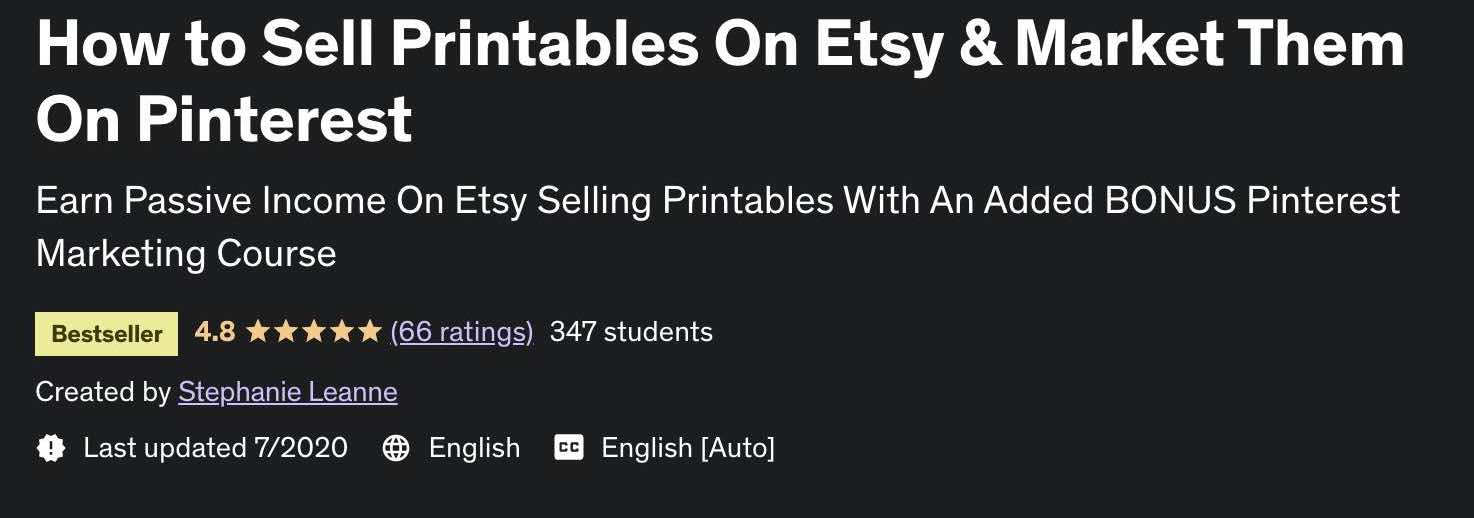Click the English language label beside globe
Screen dimensions: 1474x518
474,448
